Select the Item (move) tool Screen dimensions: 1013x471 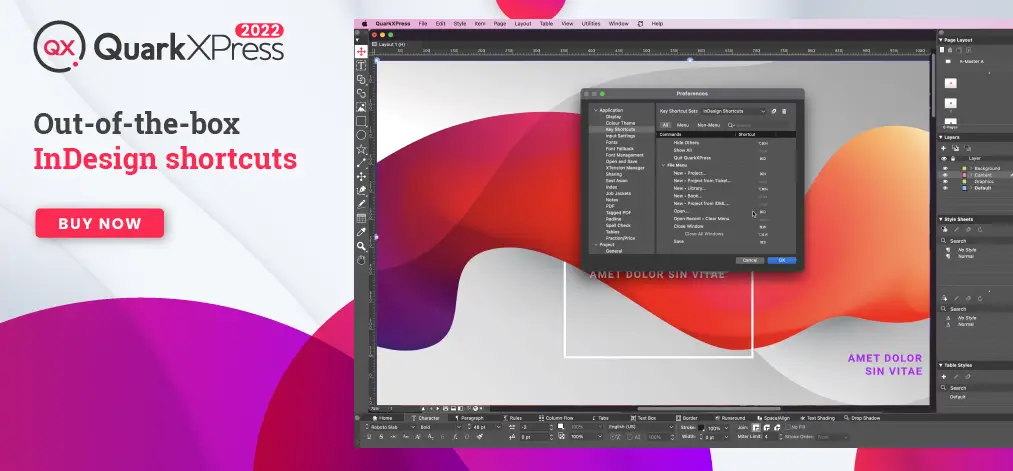click(x=361, y=52)
